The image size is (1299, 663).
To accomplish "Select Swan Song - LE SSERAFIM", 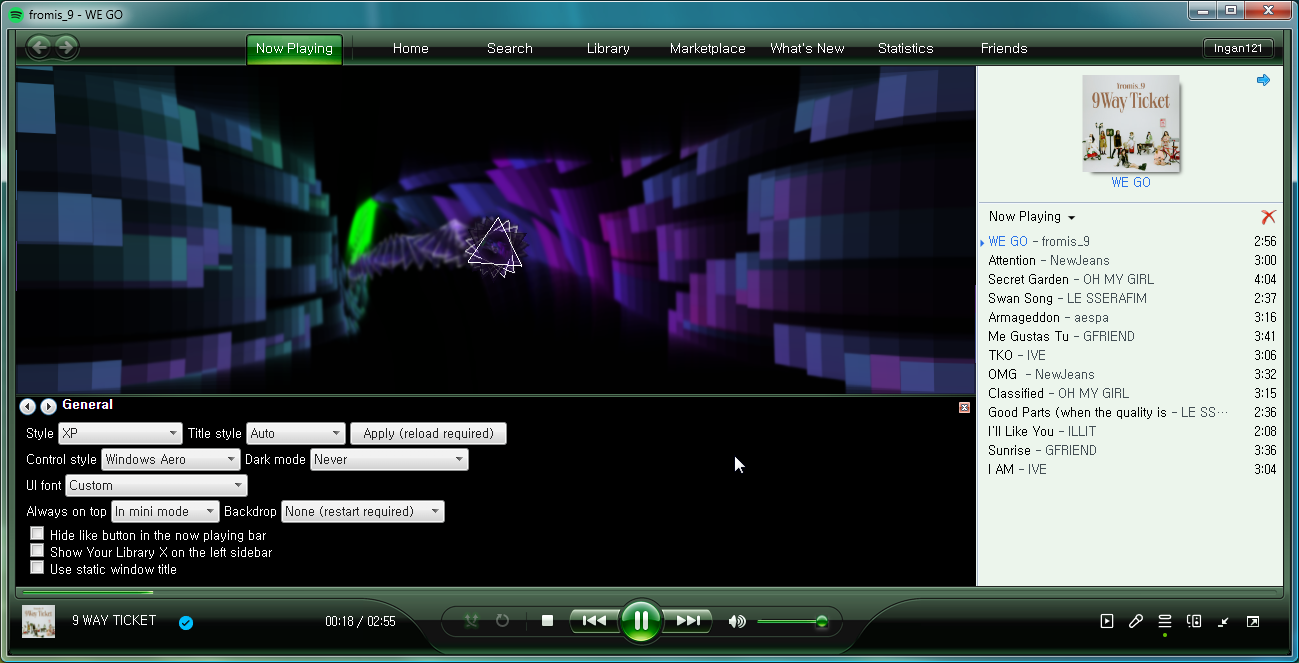I will click(x=1131, y=298).
